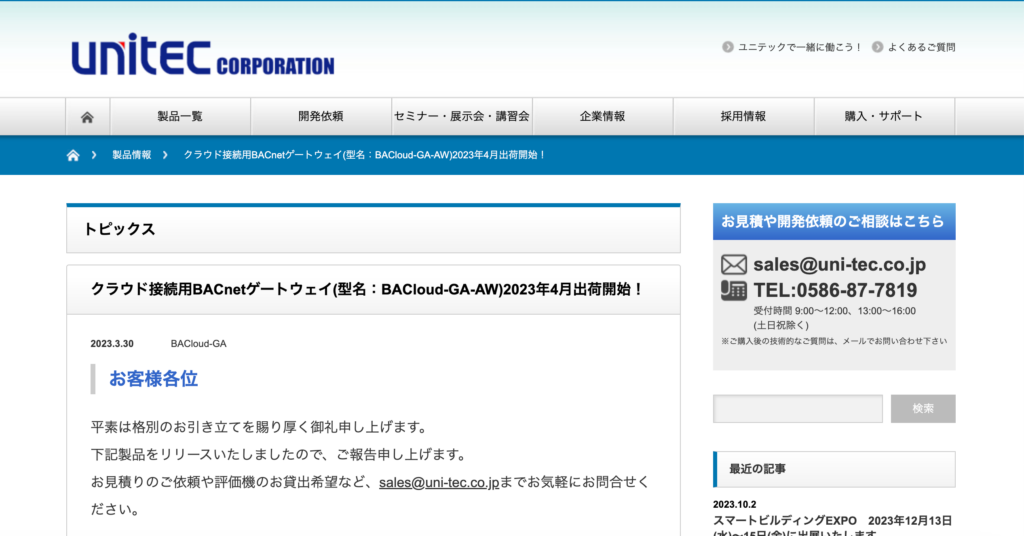Image resolution: width=1024 pixels, height=536 pixels.
Task: Click the トピックス section heading
Action: click(x=120, y=229)
